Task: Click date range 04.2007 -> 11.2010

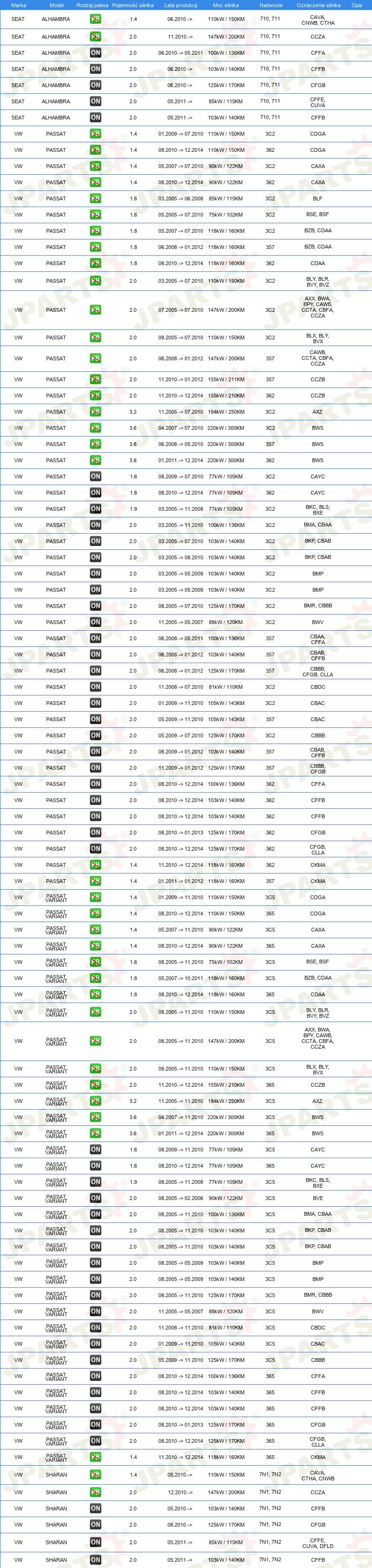Action: point(181,1118)
